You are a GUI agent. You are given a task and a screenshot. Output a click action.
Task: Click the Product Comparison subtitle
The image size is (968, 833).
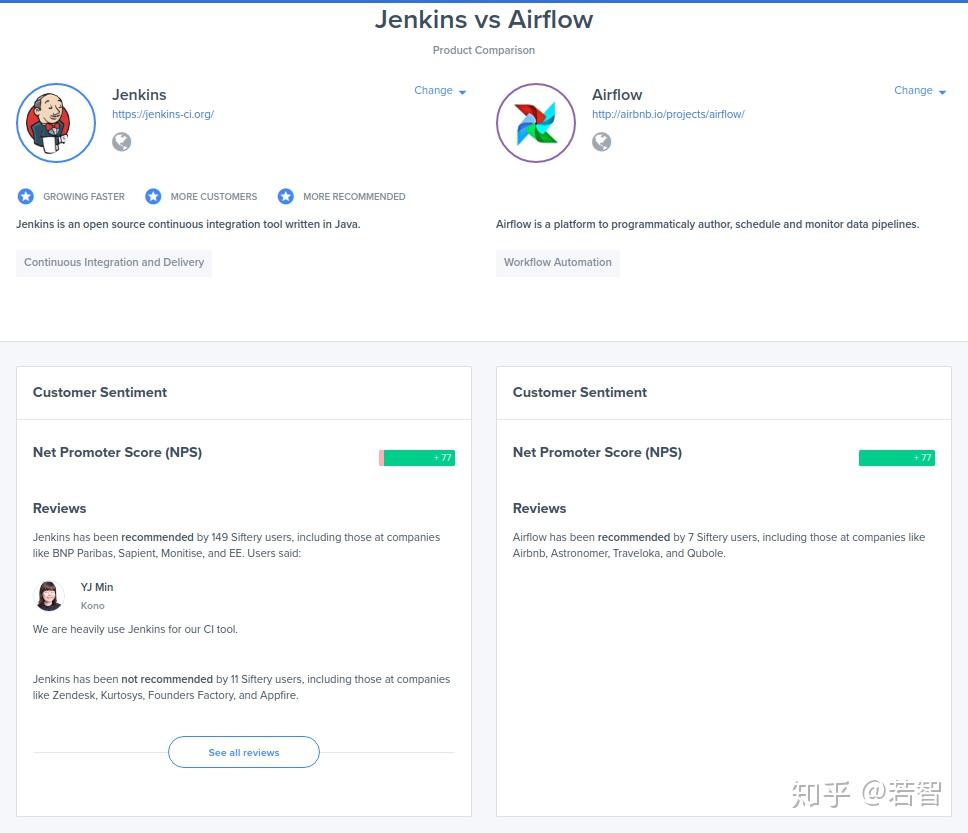[484, 50]
